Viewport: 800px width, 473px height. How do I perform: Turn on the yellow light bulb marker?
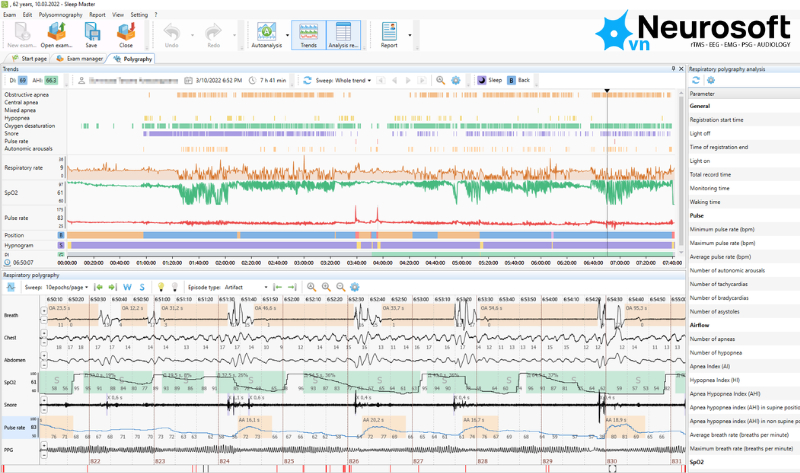161,287
